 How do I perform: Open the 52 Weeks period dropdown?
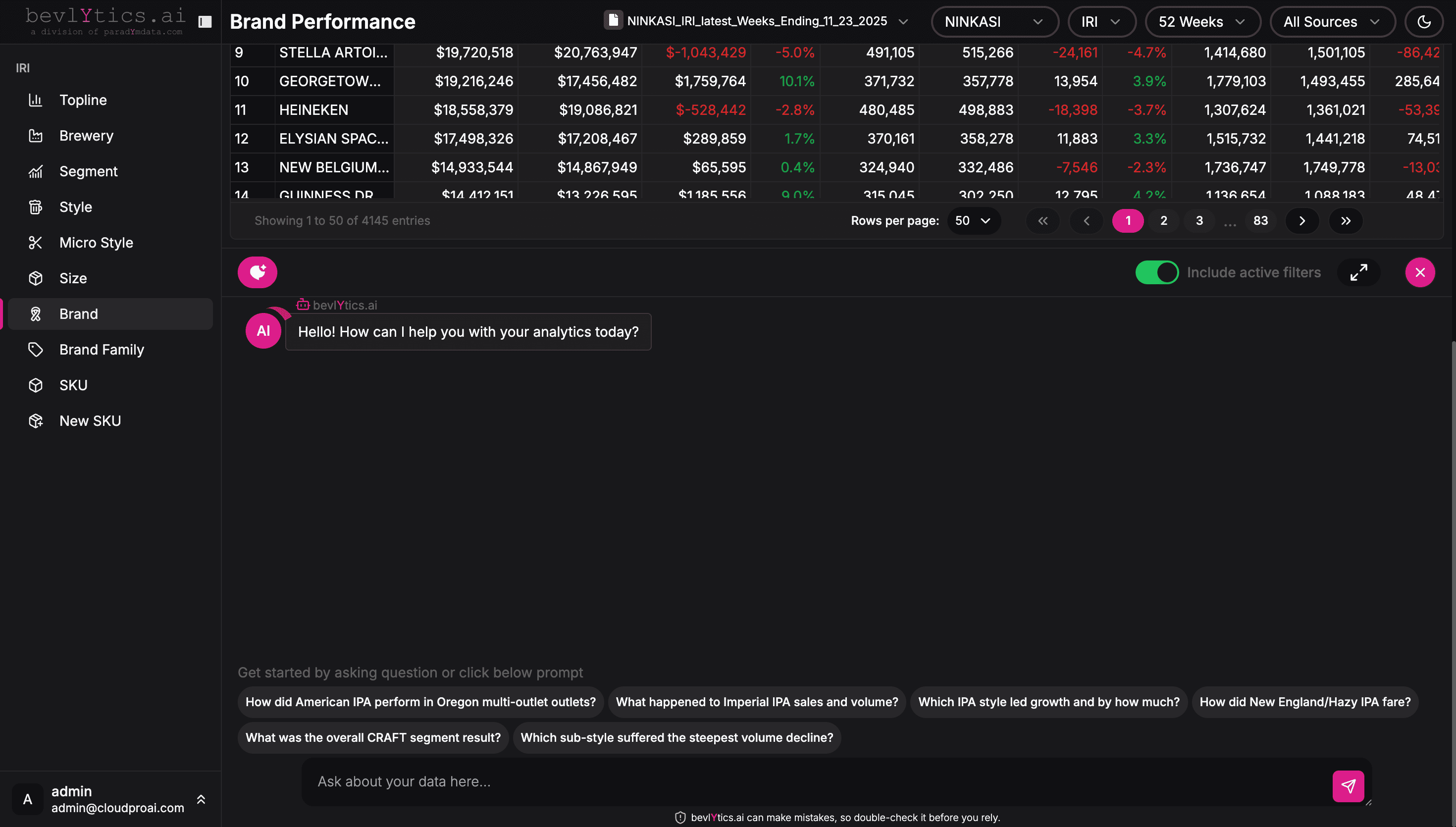[1201, 22]
